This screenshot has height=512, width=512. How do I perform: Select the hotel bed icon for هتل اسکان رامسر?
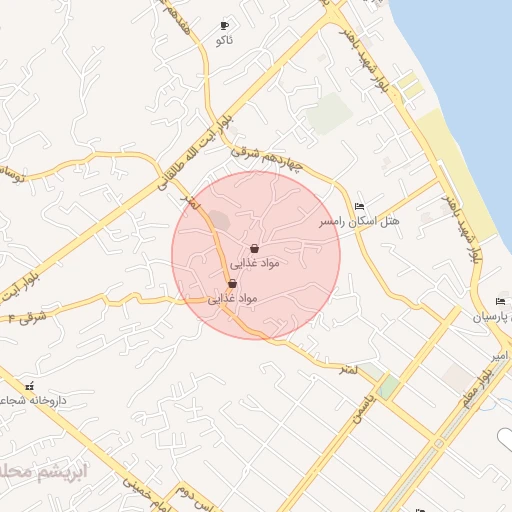359,206
